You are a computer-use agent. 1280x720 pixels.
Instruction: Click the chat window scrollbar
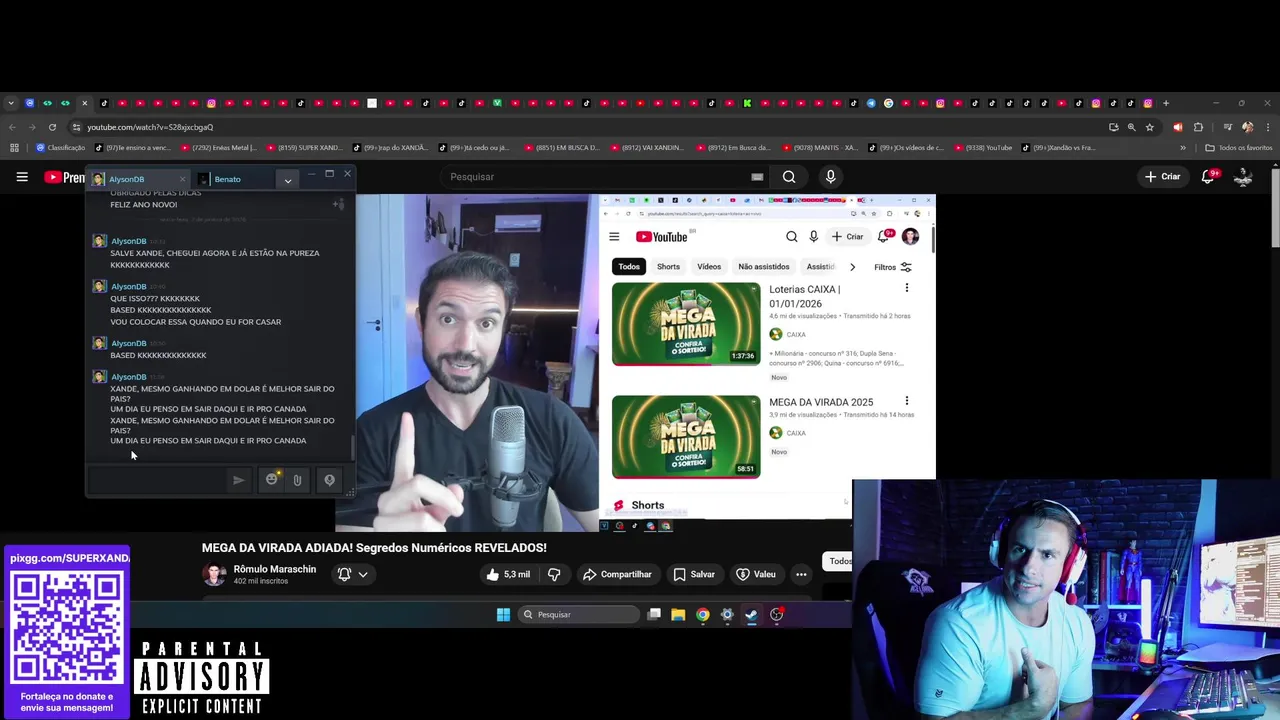tap(351, 446)
